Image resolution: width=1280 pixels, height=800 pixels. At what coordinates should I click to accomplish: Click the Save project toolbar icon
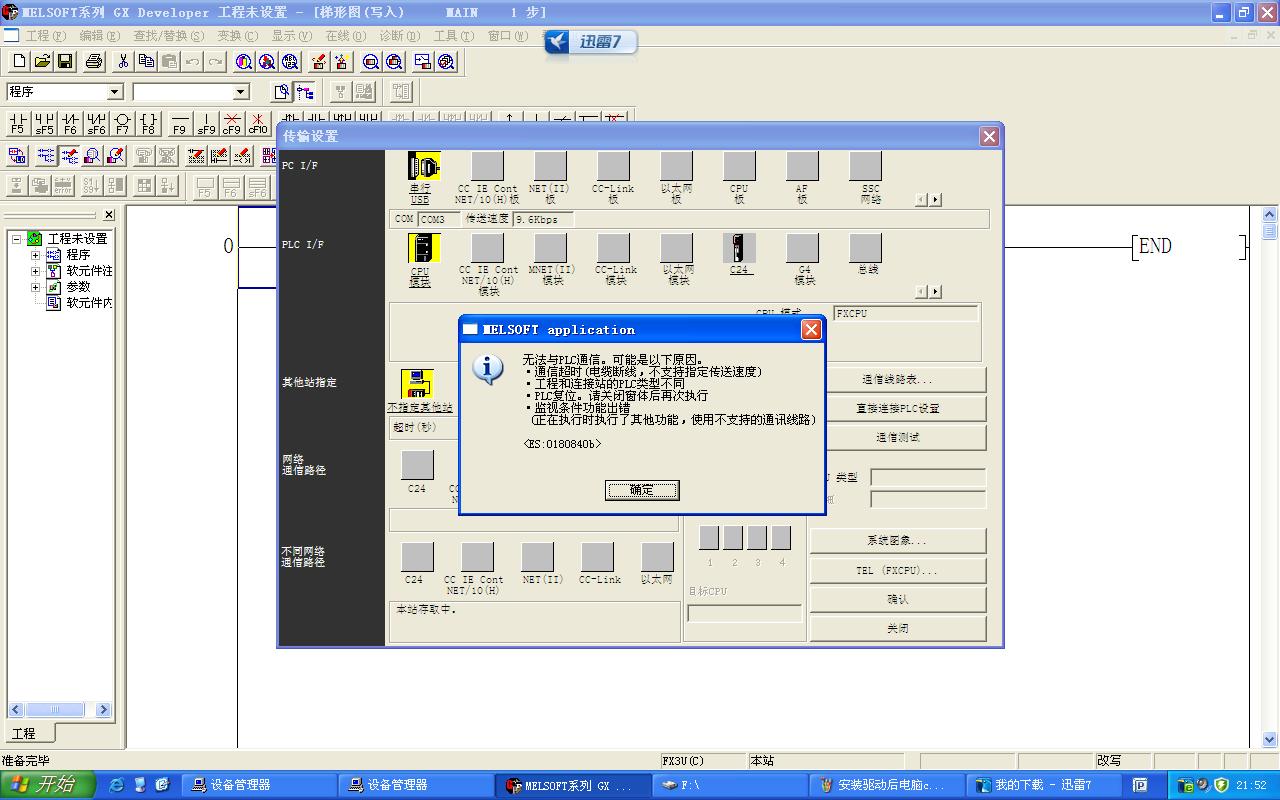tap(65, 62)
